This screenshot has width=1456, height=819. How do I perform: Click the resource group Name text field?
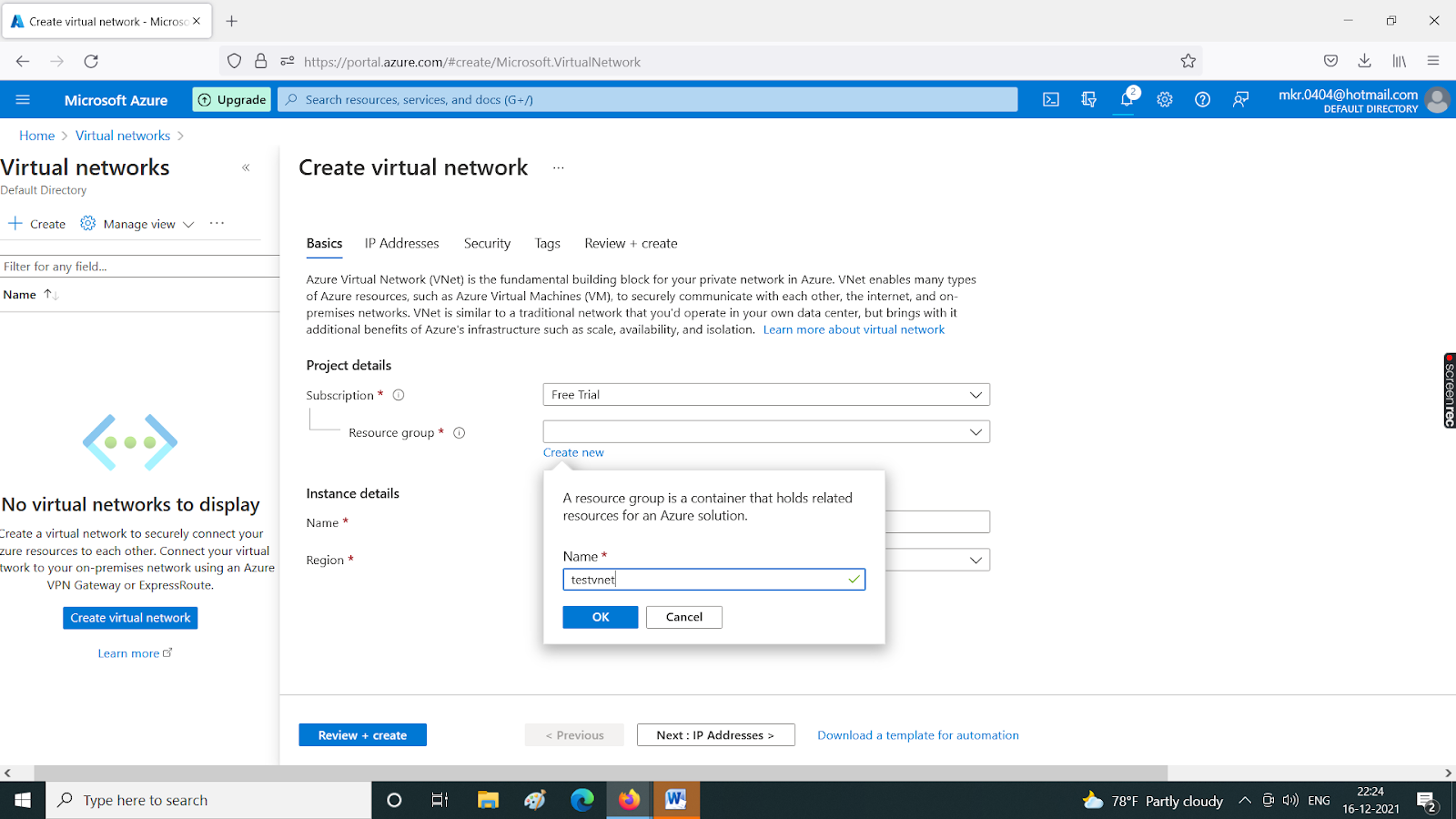tap(713, 580)
